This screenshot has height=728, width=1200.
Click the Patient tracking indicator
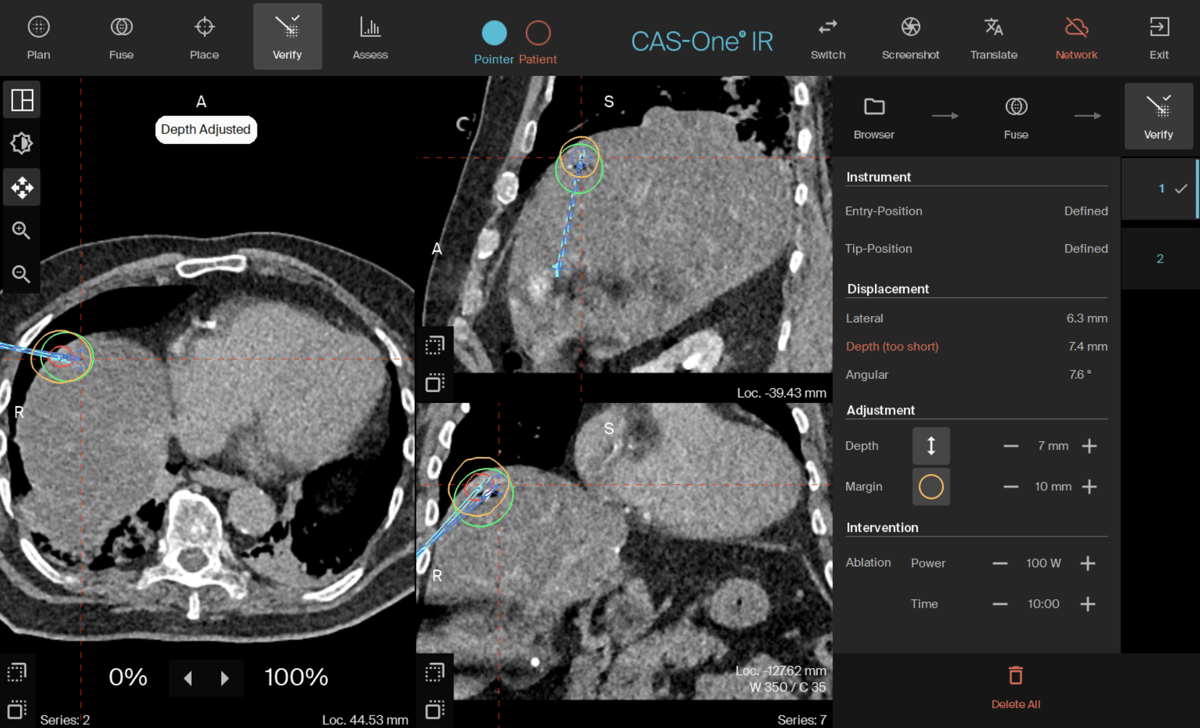coord(538,41)
